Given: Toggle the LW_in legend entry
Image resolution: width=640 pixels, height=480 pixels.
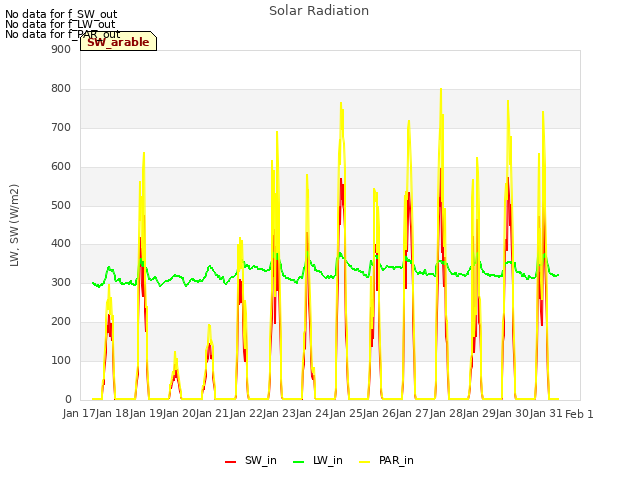Looking at the screenshot, I should [x=318, y=460].
